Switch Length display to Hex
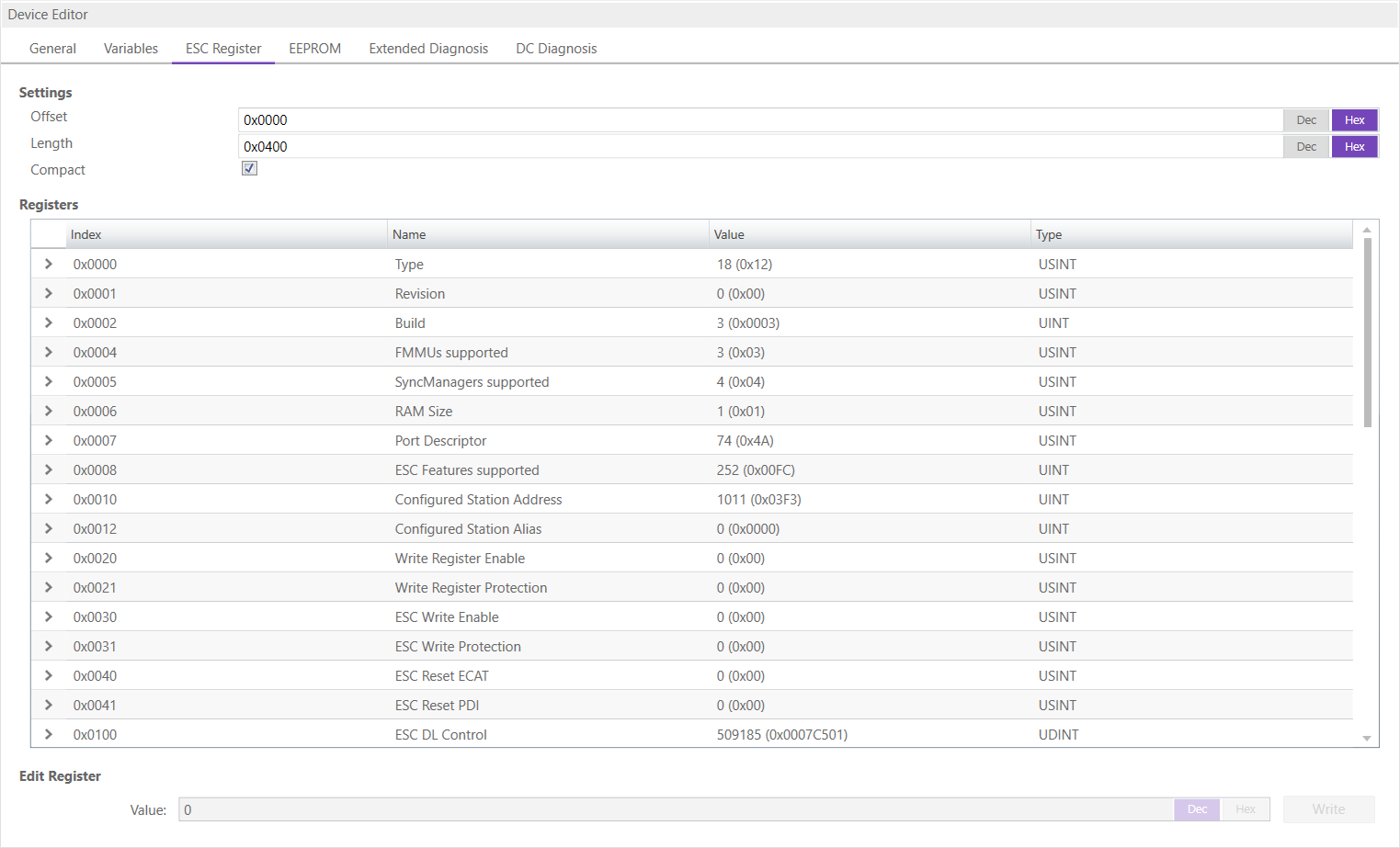This screenshot has height=848, width=1400. coord(1354,147)
